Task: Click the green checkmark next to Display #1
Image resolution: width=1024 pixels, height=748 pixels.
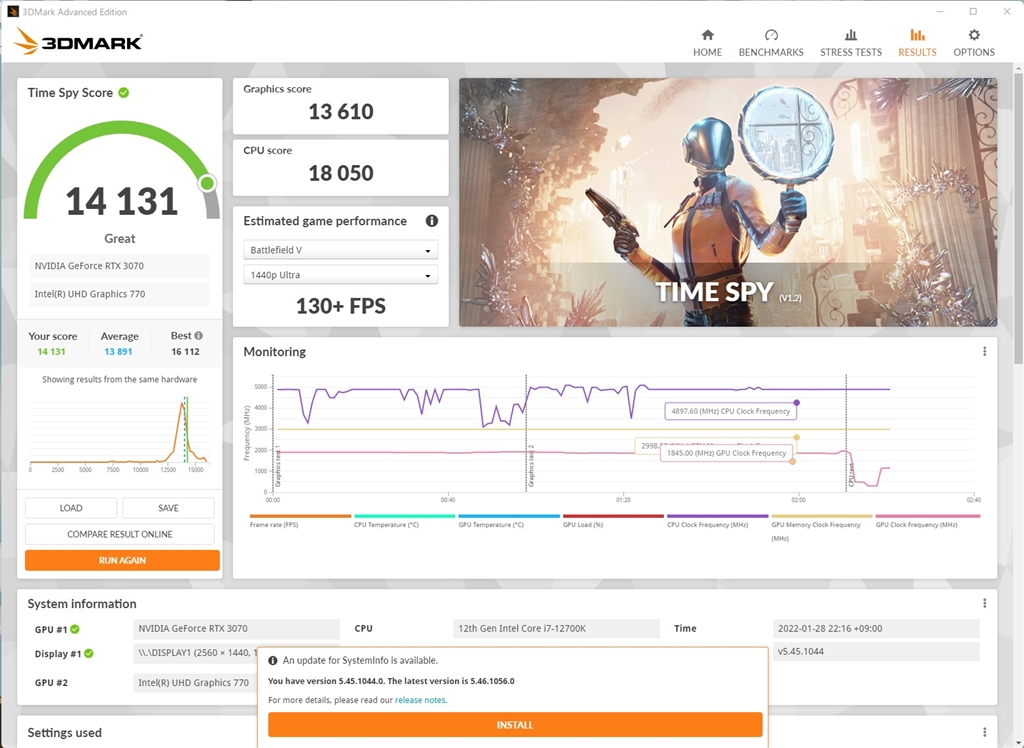Action: point(89,653)
